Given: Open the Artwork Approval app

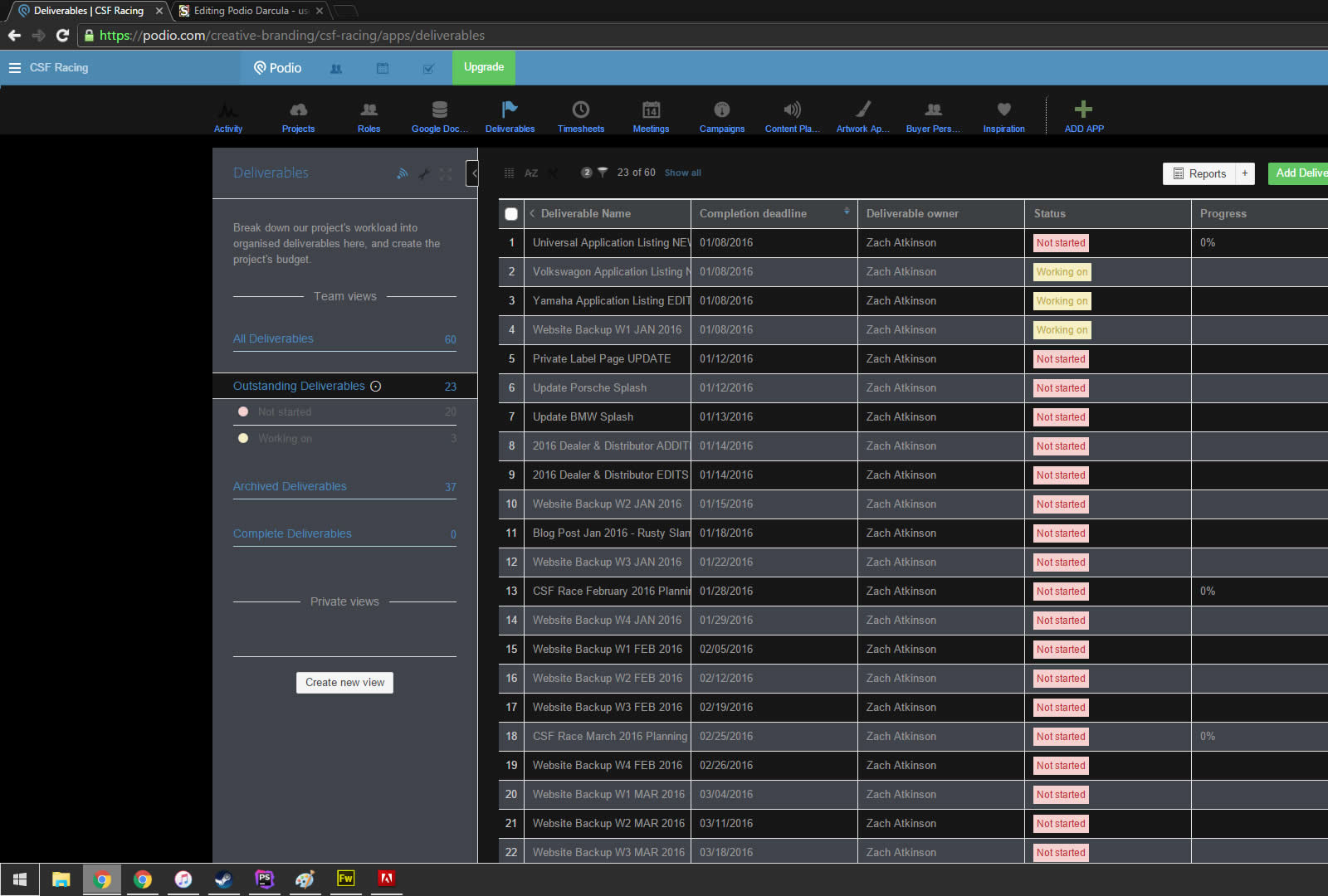Looking at the screenshot, I should pyautogui.click(x=863, y=116).
